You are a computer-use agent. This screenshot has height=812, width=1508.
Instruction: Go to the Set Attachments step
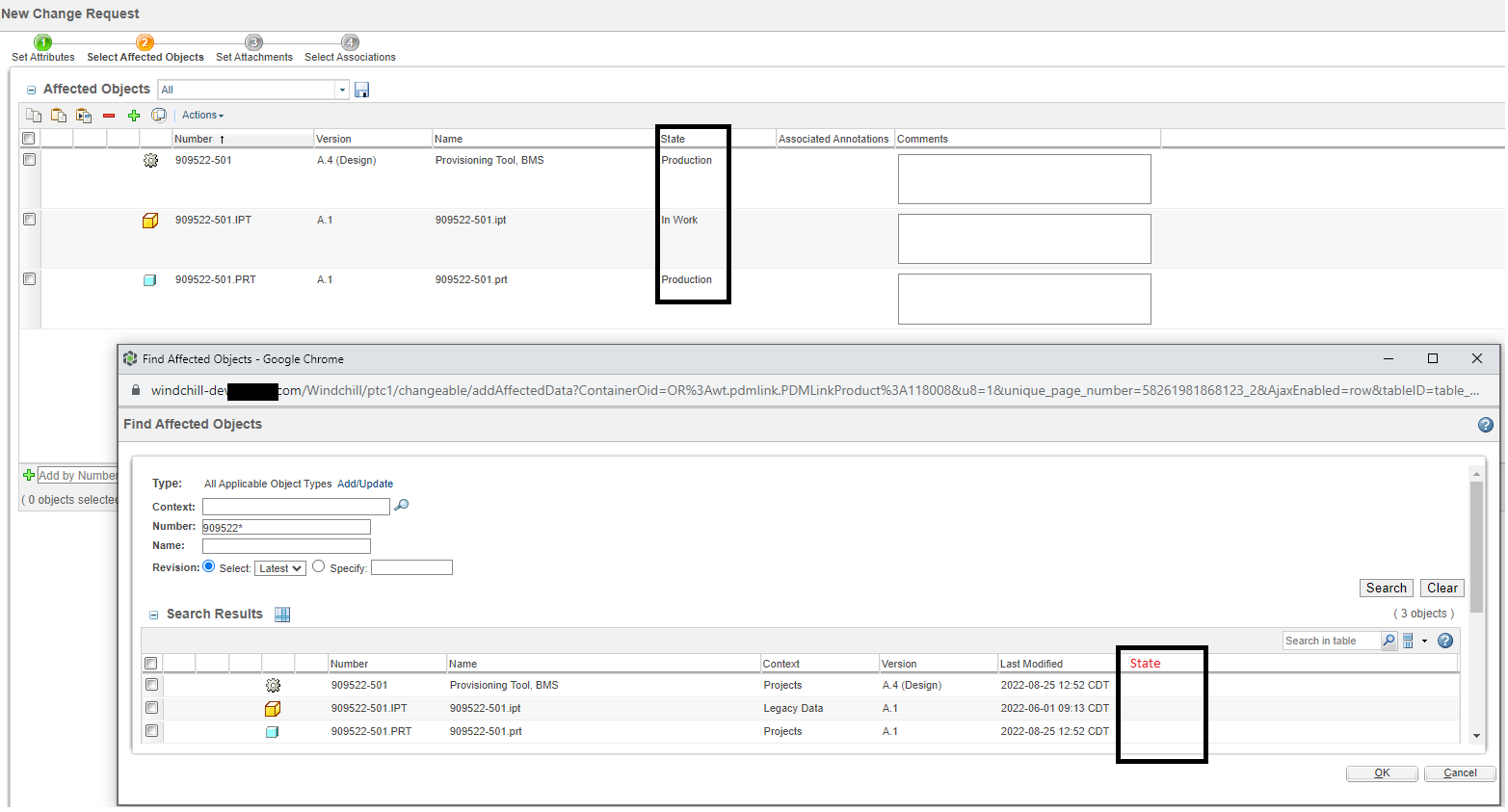(253, 56)
